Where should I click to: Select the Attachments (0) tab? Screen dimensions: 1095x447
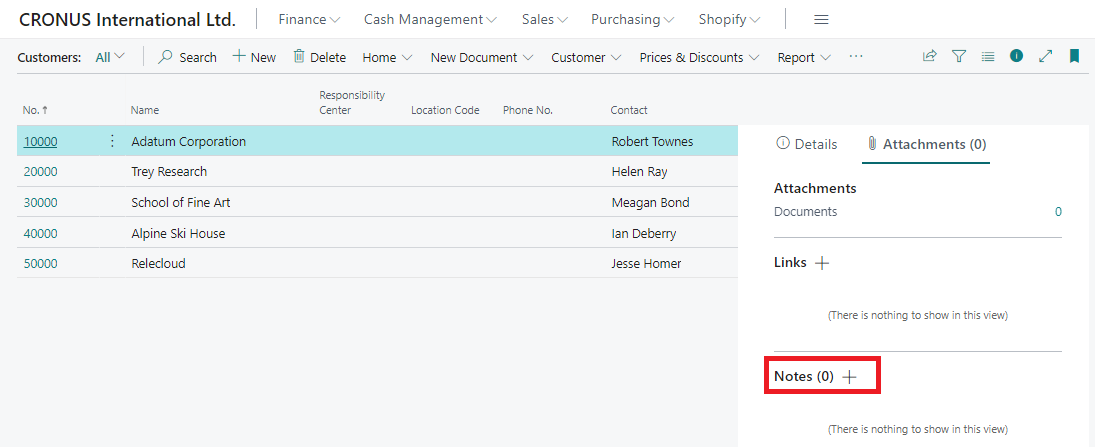926,144
